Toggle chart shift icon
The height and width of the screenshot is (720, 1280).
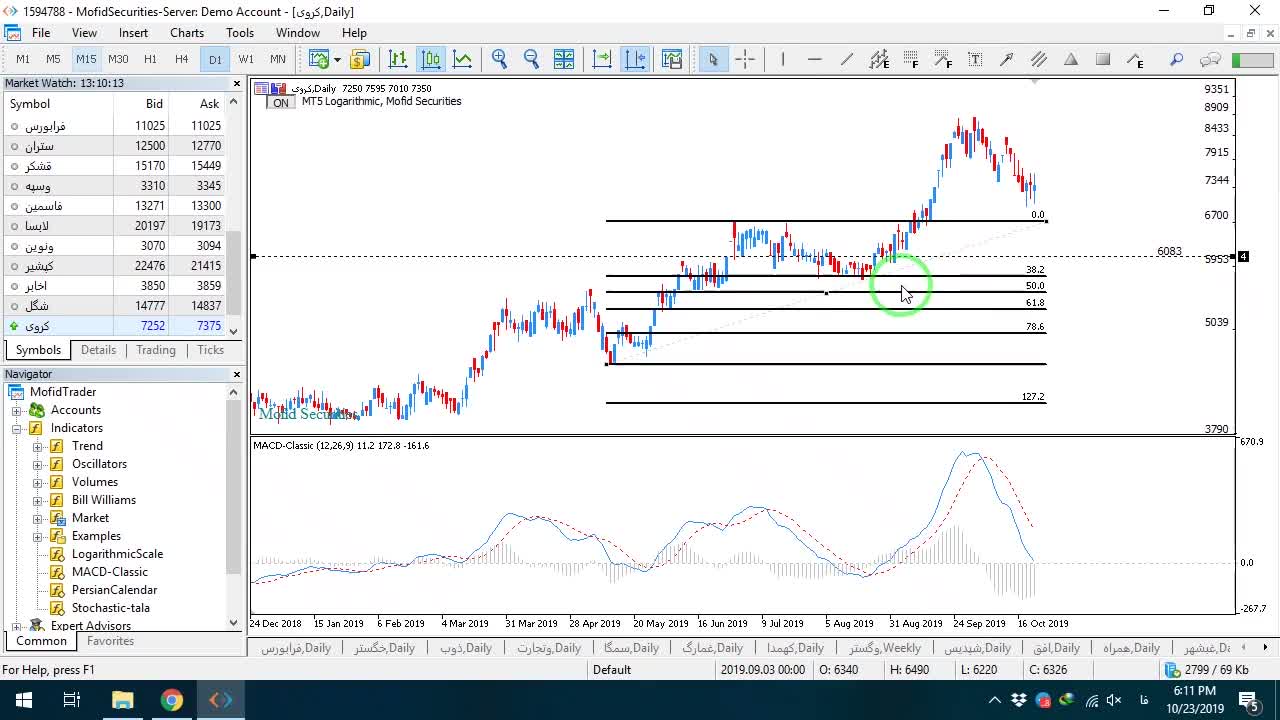pyautogui.click(x=635, y=59)
